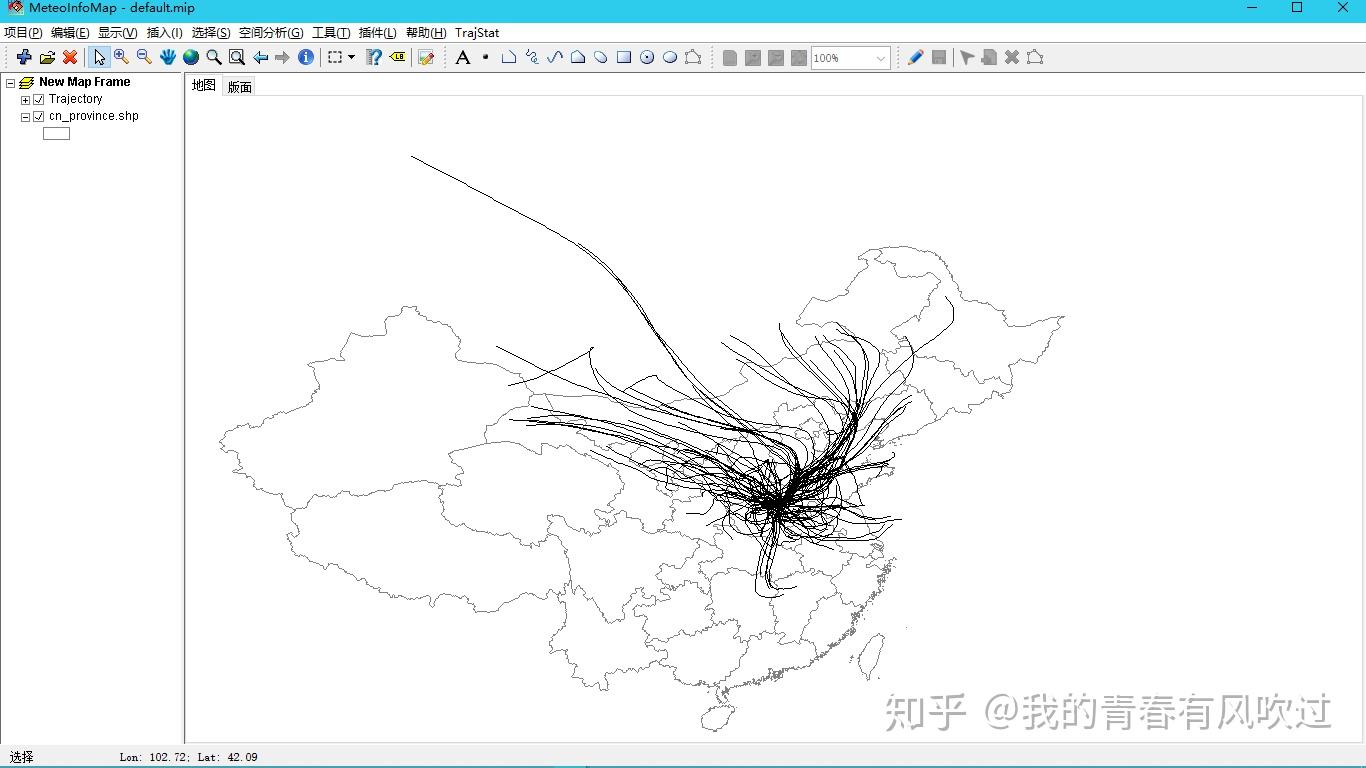Open the 100% zoom level combo box
The image size is (1366, 768).
[x=850, y=58]
